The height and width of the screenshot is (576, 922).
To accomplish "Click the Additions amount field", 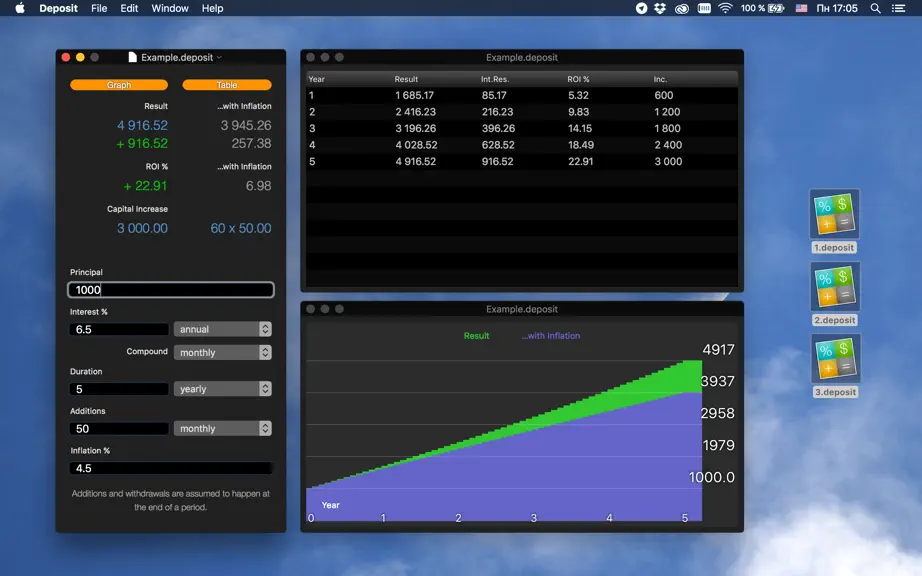I will coord(119,428).
